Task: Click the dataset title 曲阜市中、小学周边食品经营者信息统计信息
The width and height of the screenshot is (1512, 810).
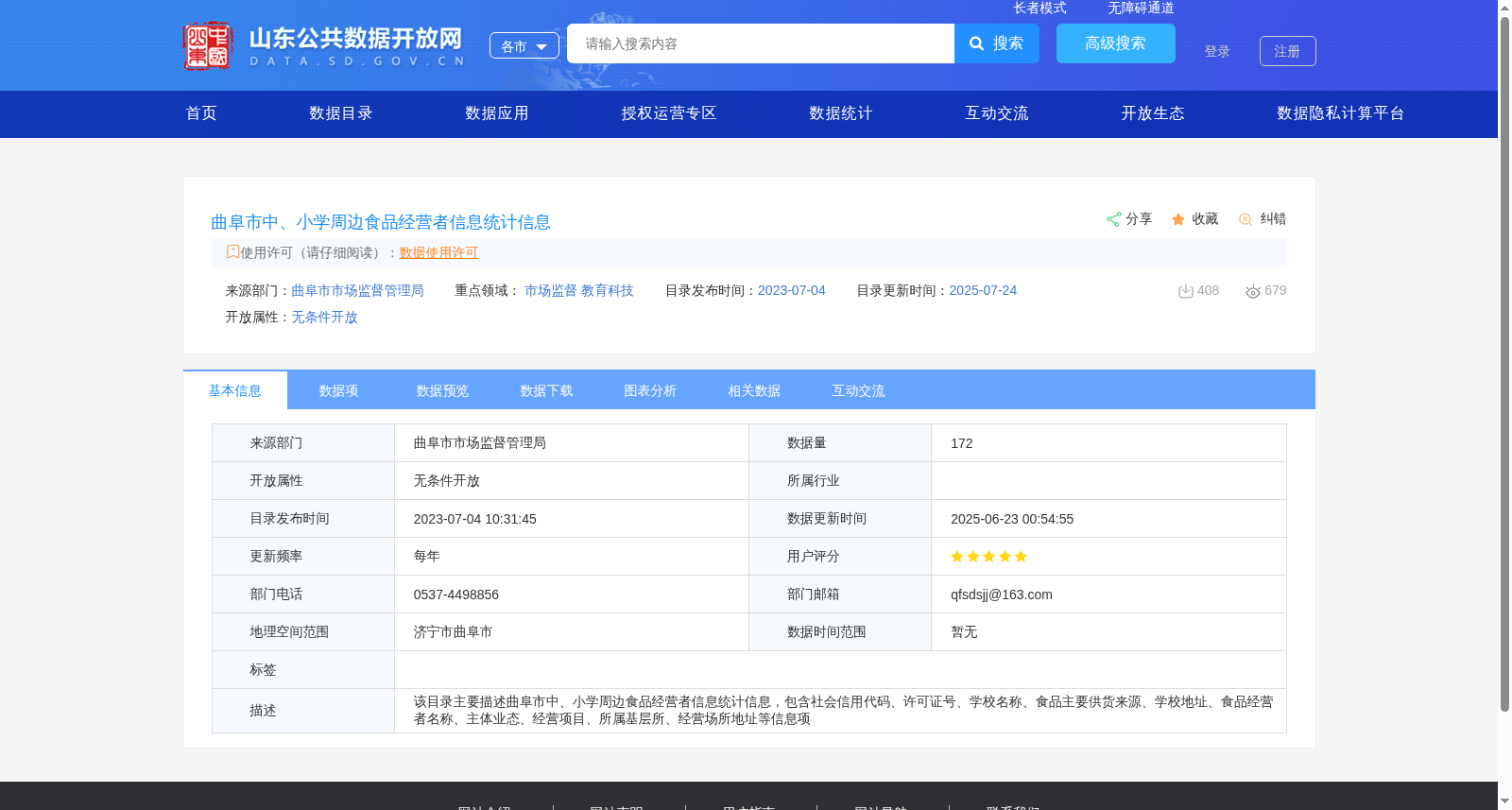Action: [x=381, y=222]
